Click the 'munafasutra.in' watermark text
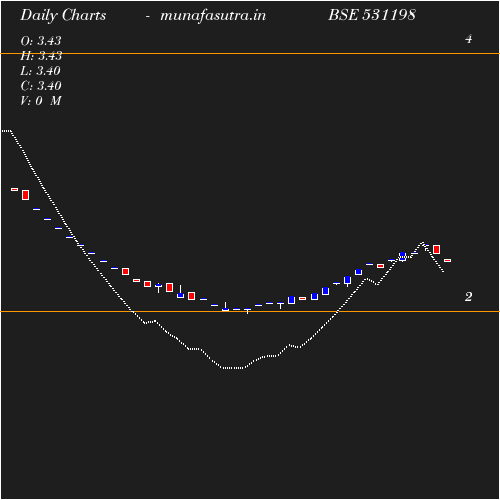This screenshot has width=500, height=500. (213, 16)
